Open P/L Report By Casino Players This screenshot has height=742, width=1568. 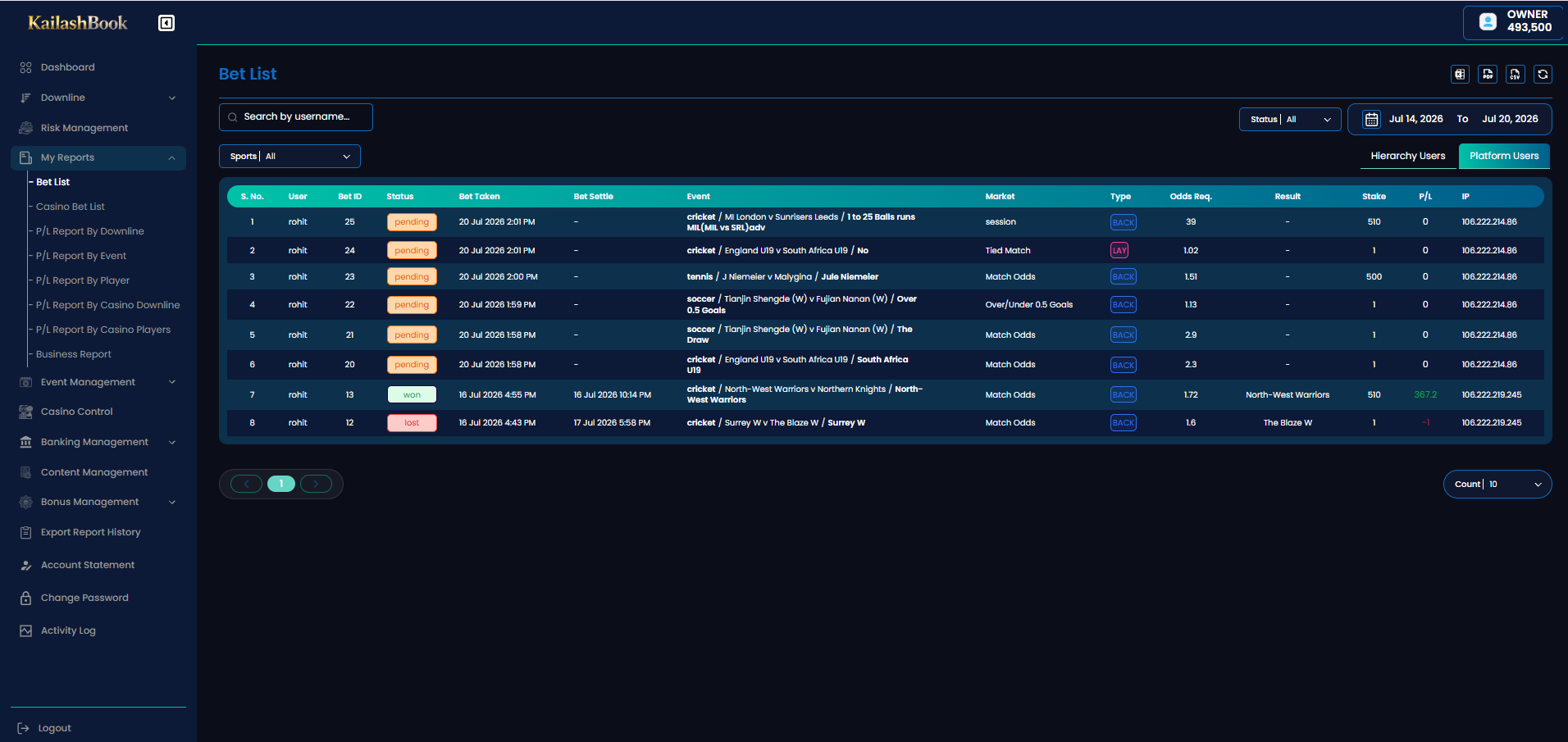point(103,330)
